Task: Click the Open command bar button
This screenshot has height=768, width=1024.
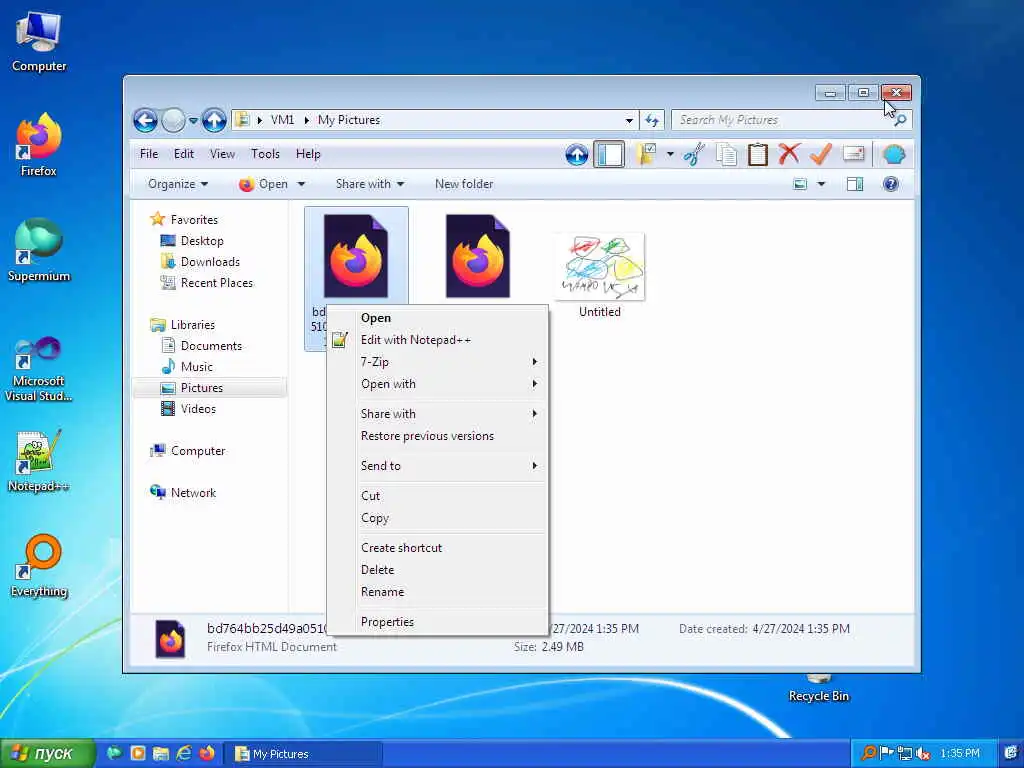Action: [x=264, y=184]
